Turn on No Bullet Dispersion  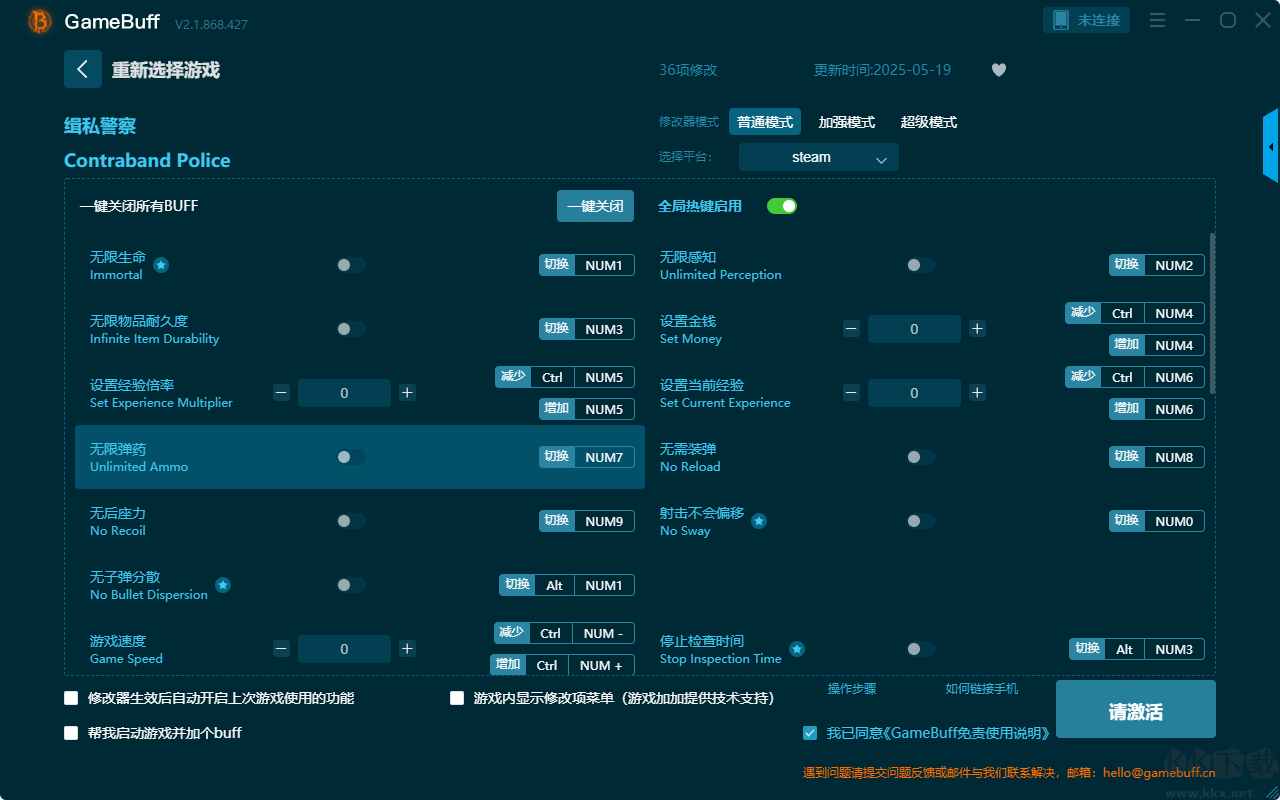click(351, 585)
